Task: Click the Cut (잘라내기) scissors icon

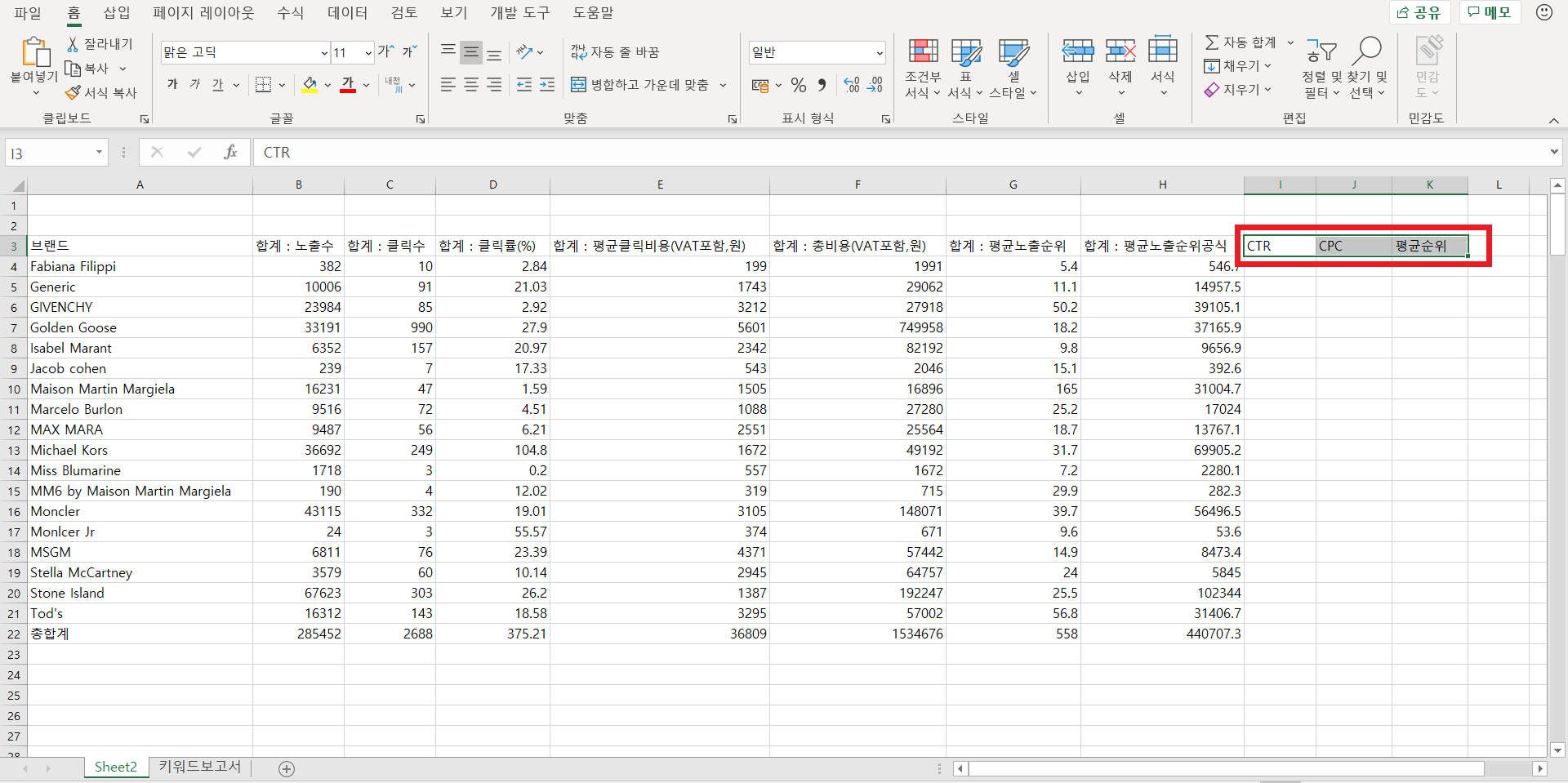Action: (x=73, y=44)
